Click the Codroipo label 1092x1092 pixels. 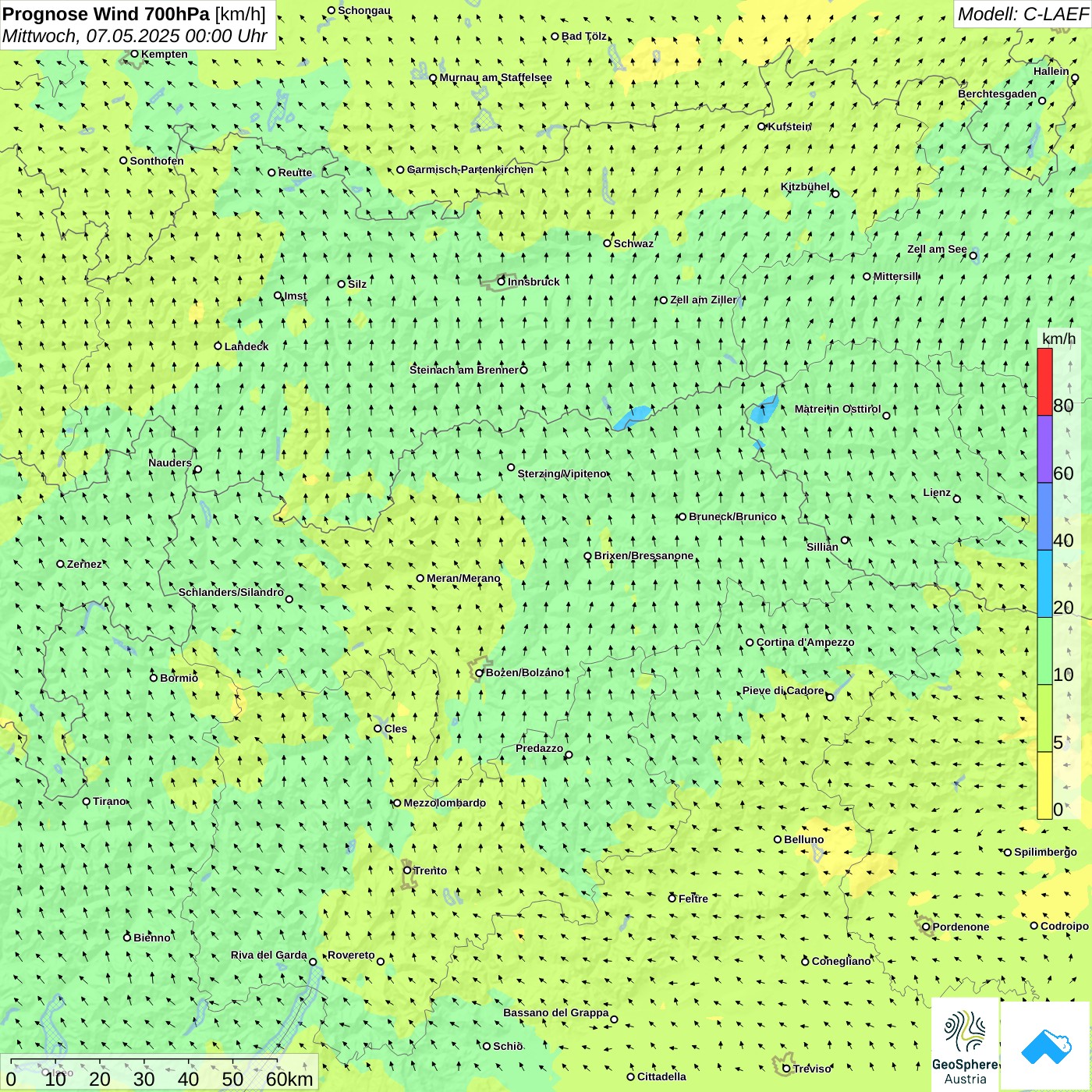coord(1065,927)
